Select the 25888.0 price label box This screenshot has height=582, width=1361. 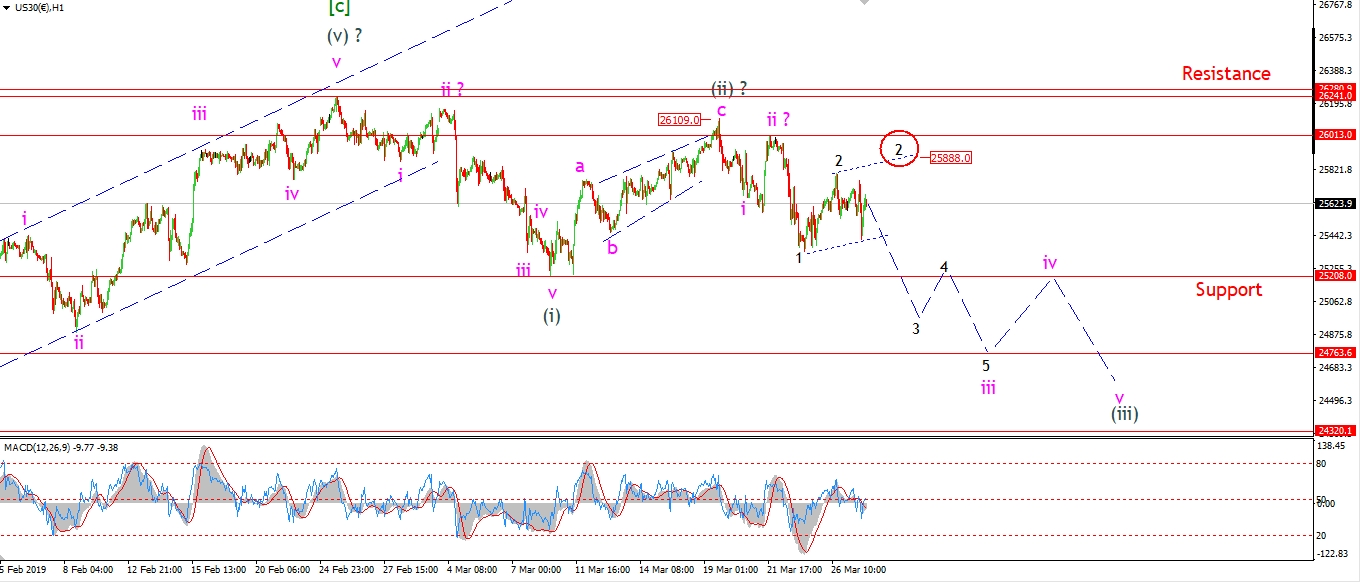pyautogui.click(x=950, y=158)
